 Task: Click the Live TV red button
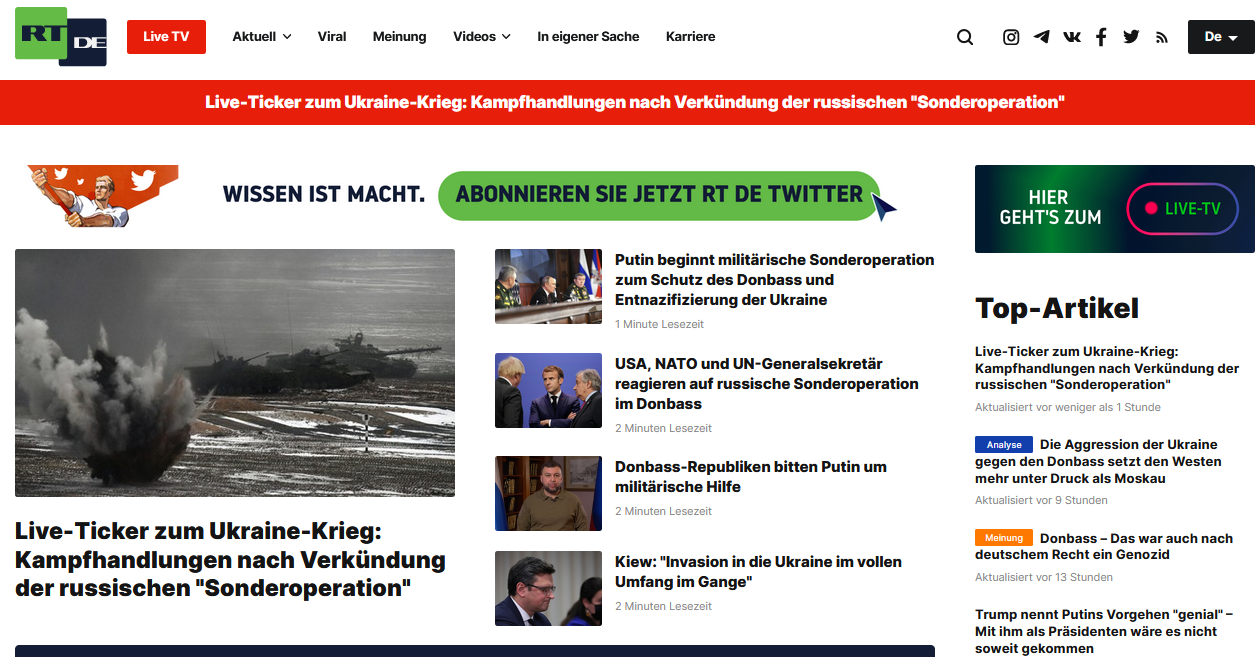[x=166, y=37]
